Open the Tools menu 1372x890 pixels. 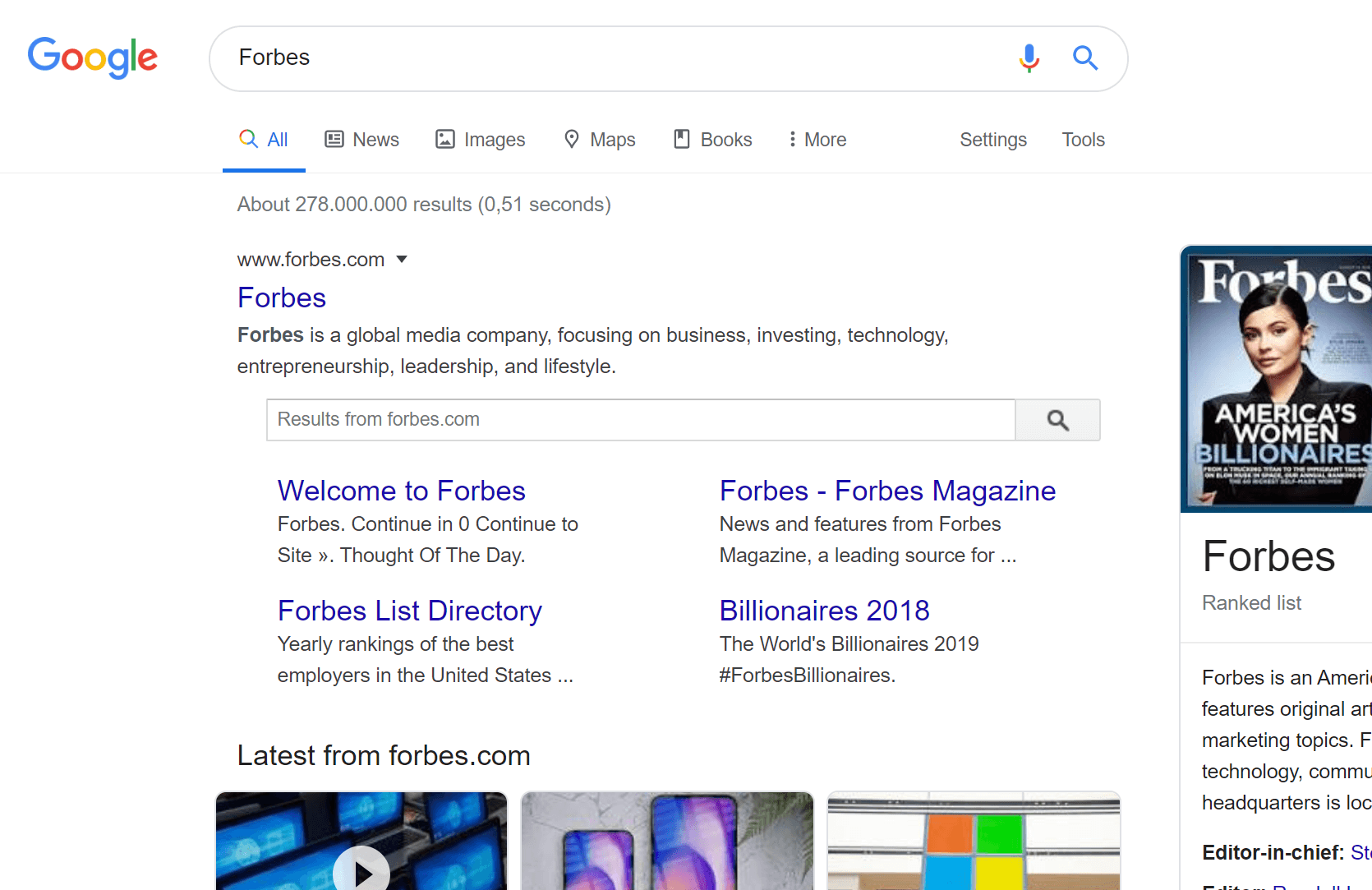[x=1083, y=139]
